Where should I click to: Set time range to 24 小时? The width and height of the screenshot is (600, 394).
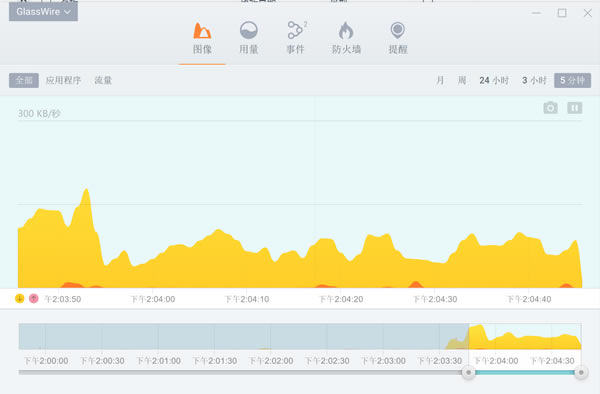[x=494, y=80]
